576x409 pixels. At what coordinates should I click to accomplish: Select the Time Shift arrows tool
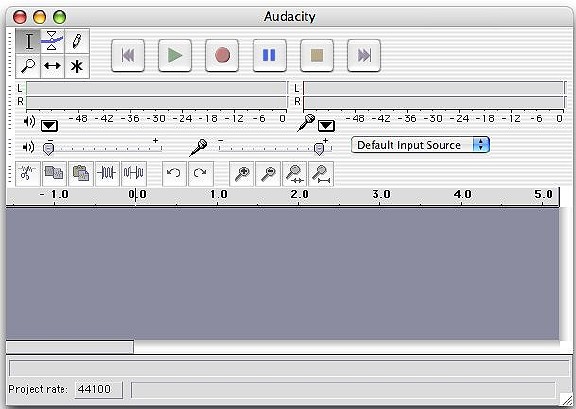tap(52, 66)
